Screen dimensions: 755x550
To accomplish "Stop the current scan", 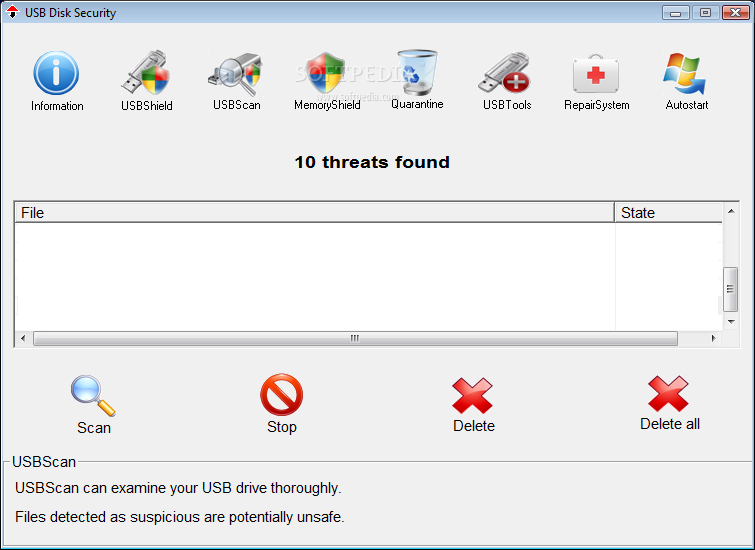I will [x=282, y=404].
